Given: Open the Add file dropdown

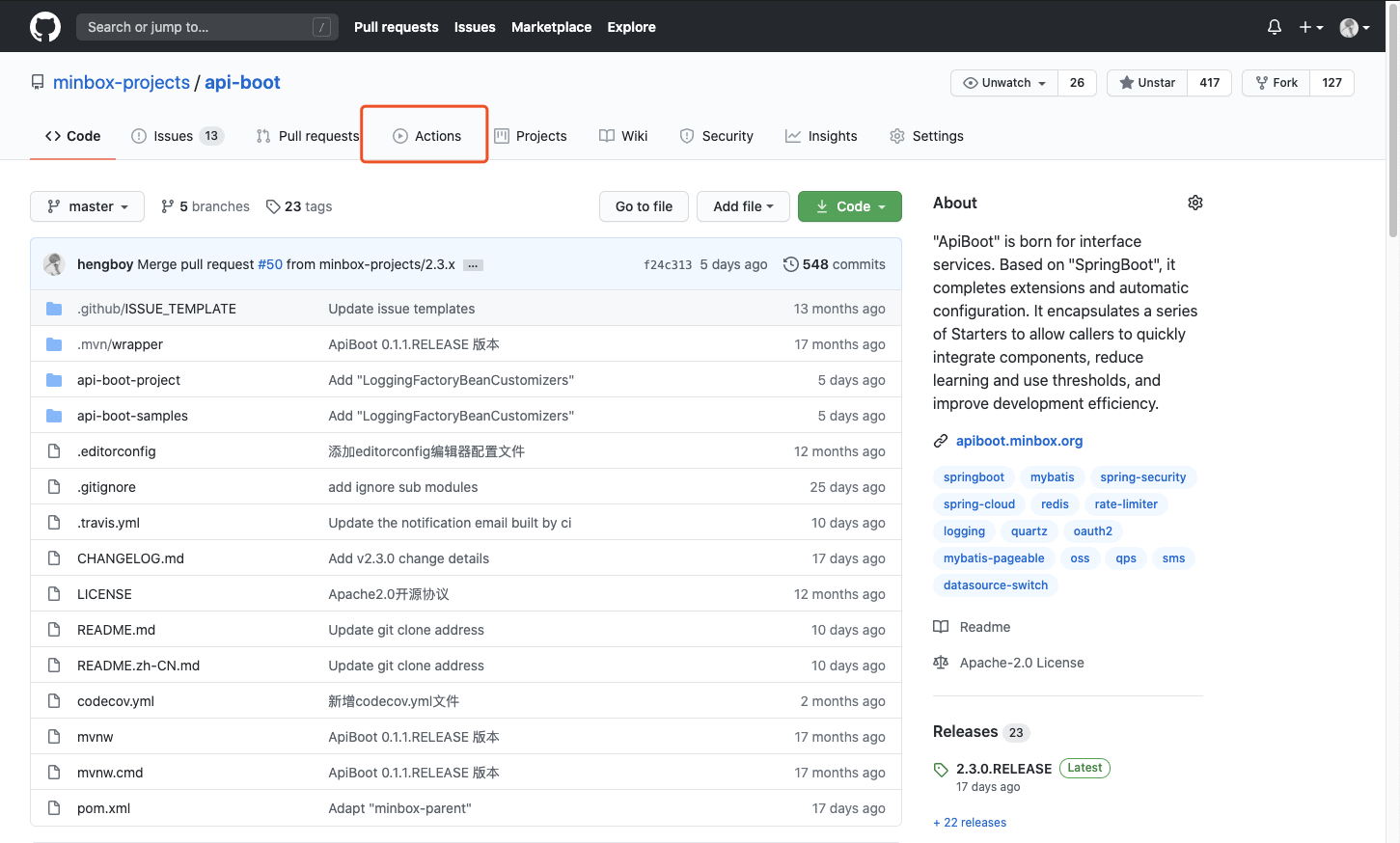Looking at the screenshot, I should pyautogui.click(x=743, y=206).
